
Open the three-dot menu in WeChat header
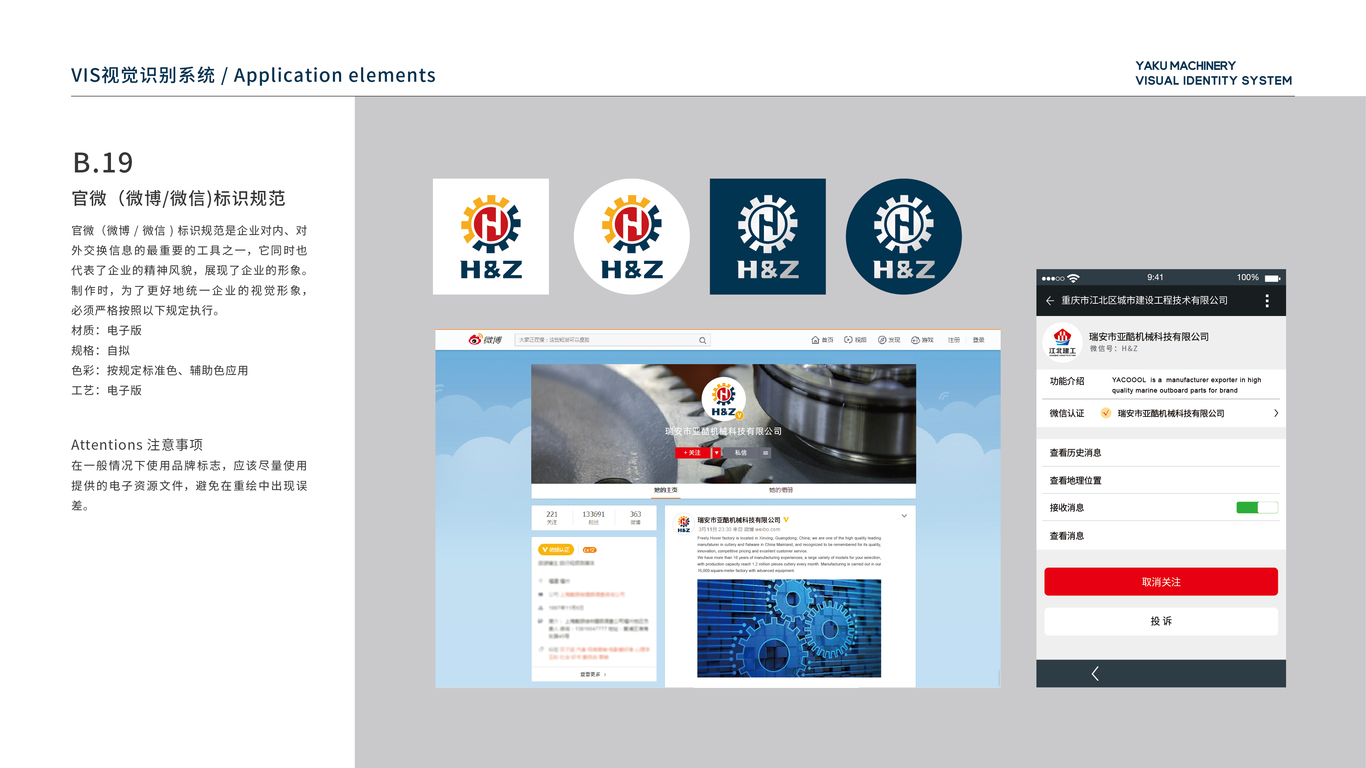[1267, 300]
